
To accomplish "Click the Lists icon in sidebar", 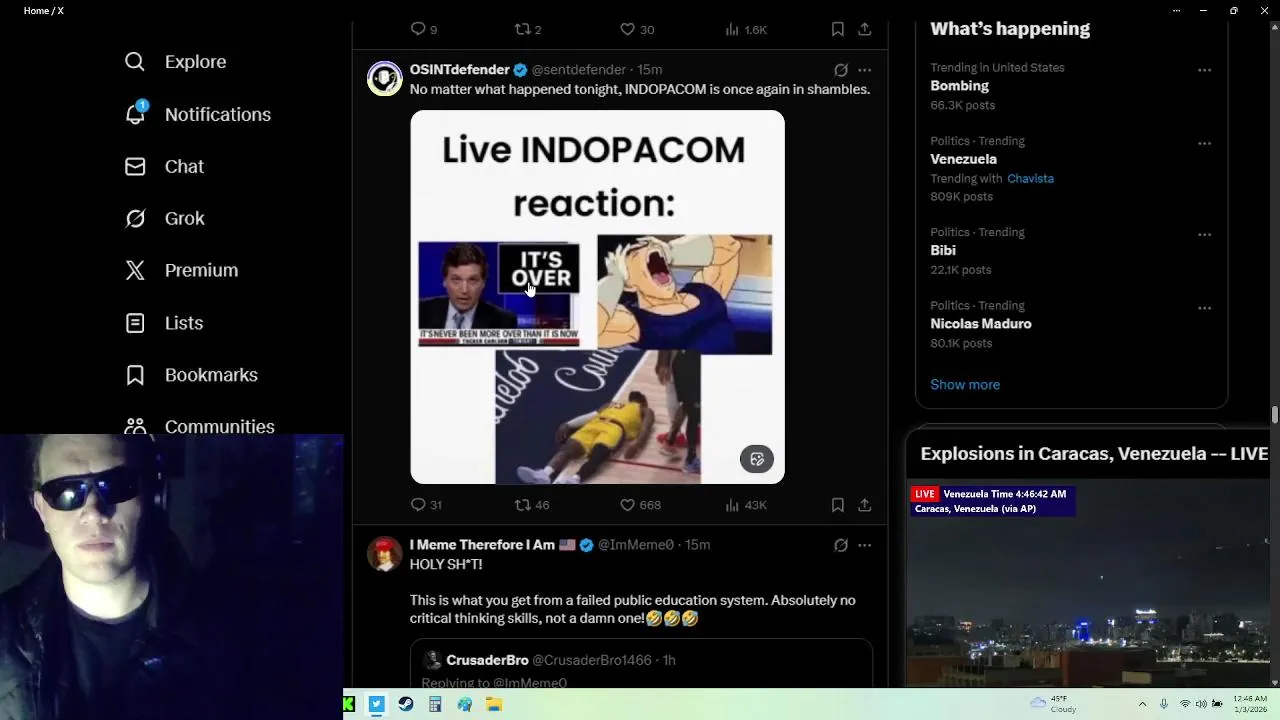I will click(135, 323).
